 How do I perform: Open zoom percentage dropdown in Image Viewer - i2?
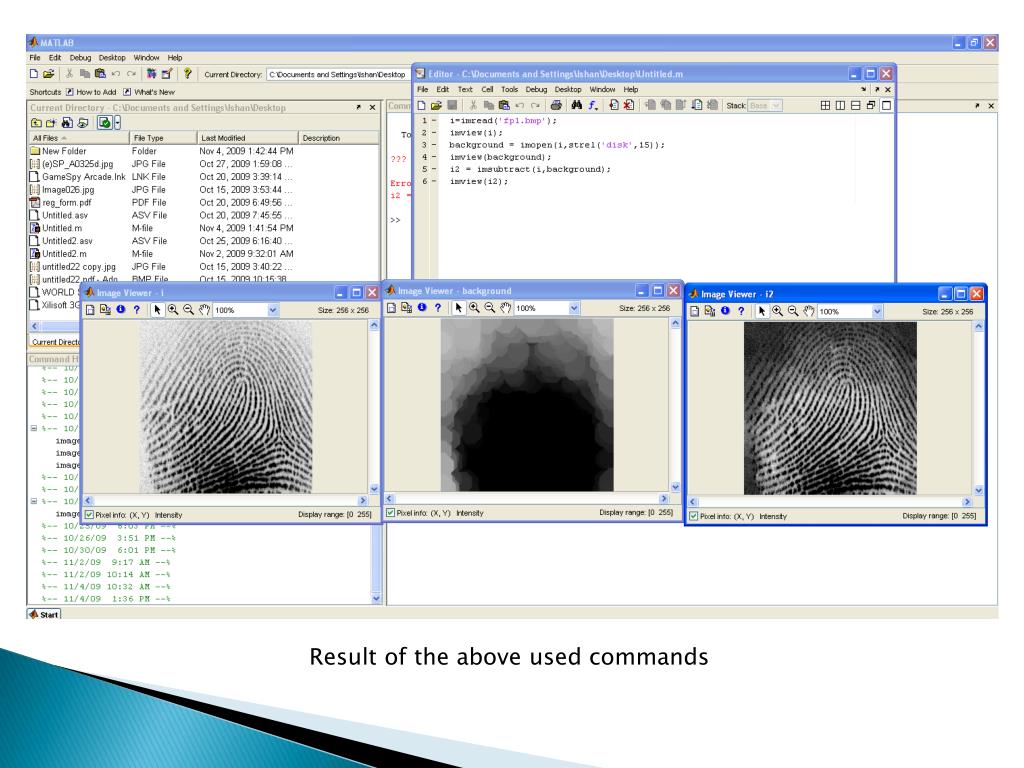pos(877,312)
